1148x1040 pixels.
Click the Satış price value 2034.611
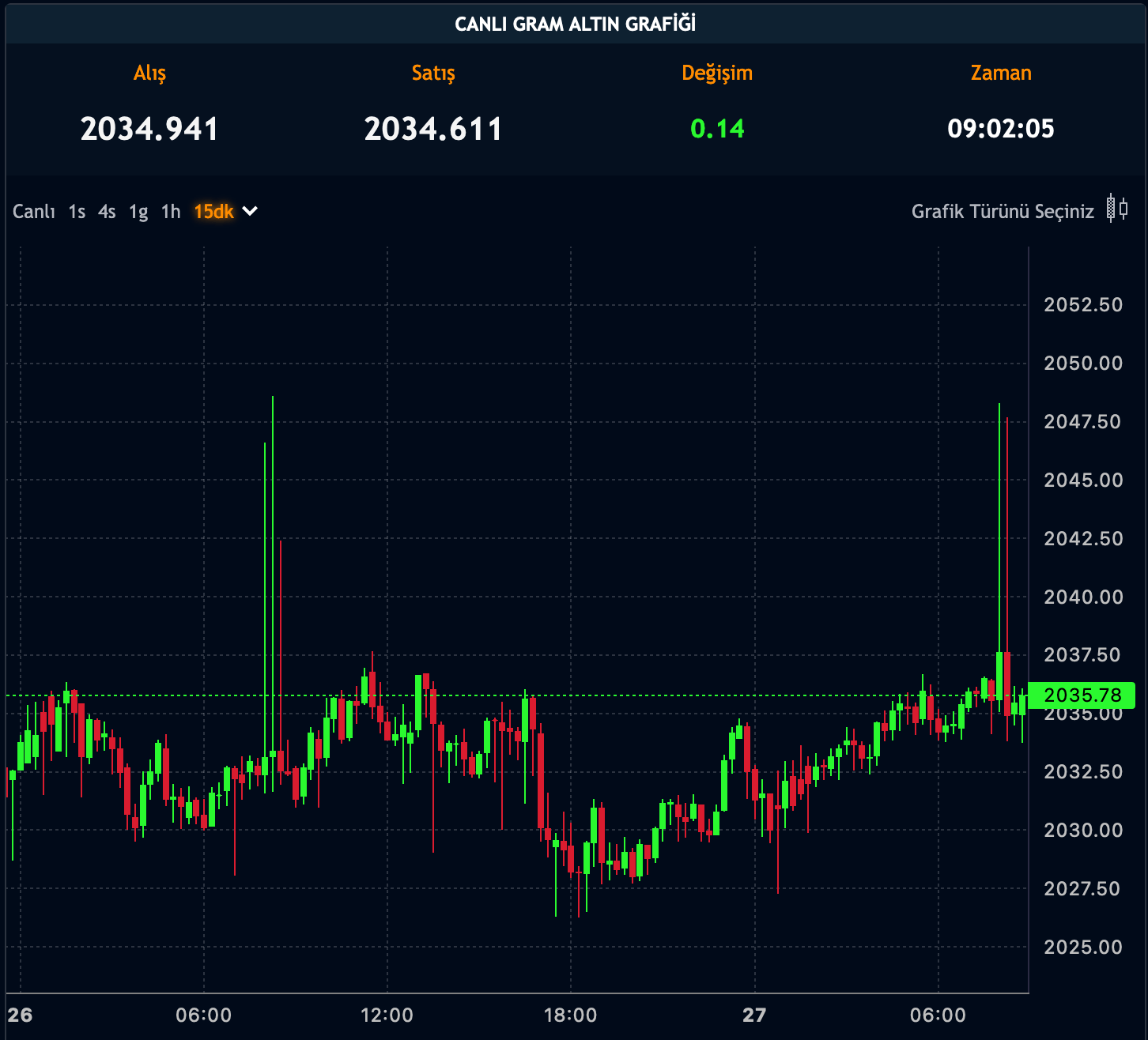point(433,129)
